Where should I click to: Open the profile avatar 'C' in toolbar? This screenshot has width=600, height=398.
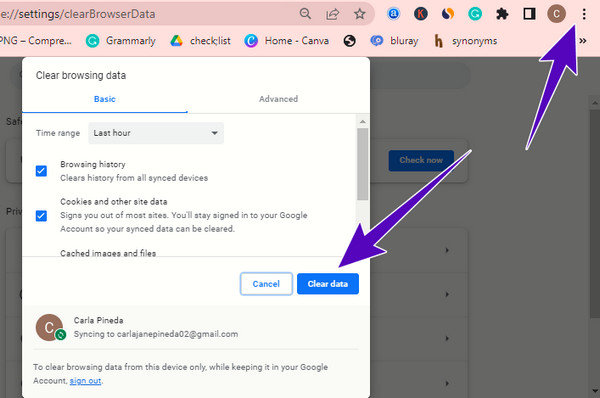click(556, 14)
